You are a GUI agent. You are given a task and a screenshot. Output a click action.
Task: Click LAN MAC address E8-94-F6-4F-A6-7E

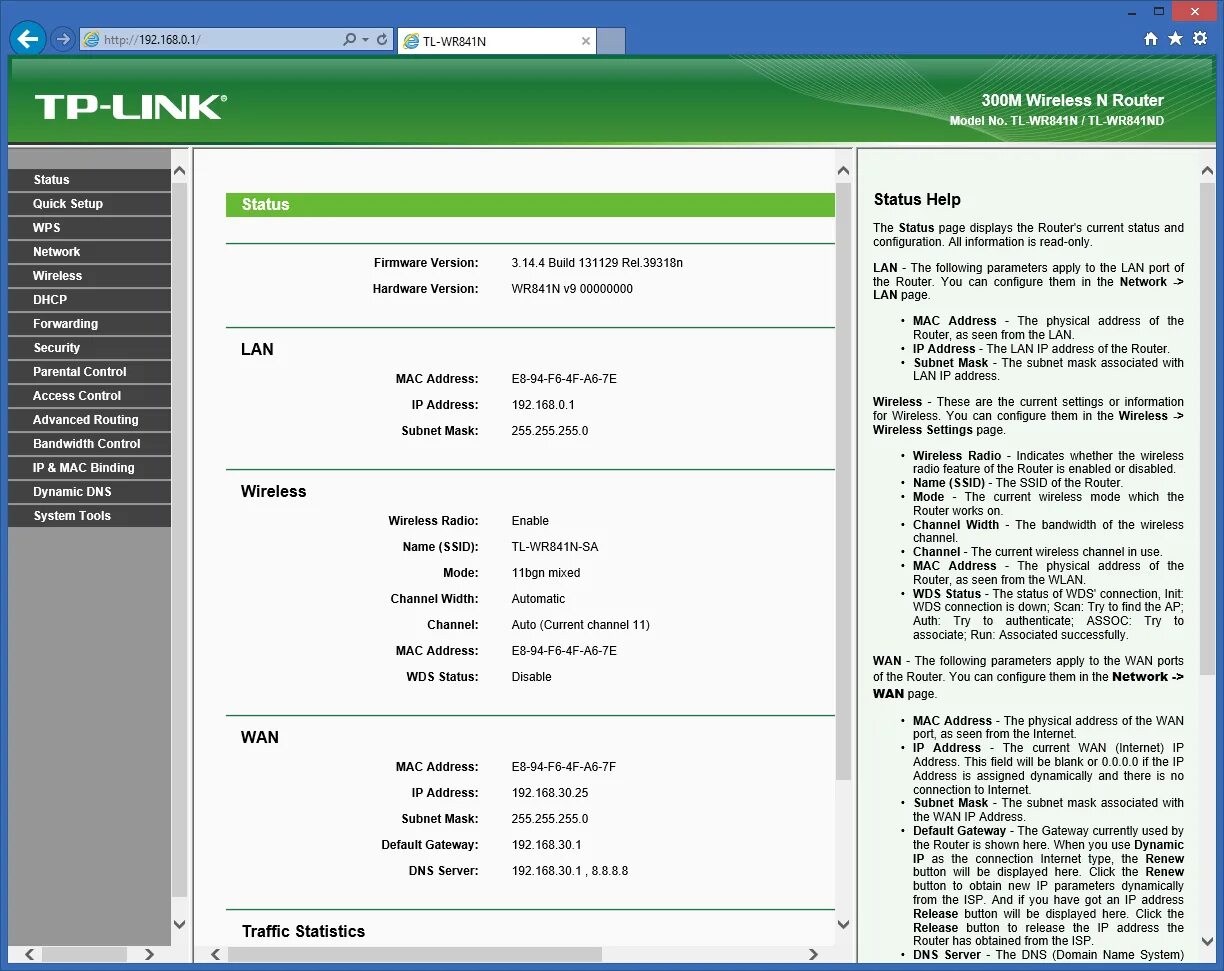[x=564, y=379]
